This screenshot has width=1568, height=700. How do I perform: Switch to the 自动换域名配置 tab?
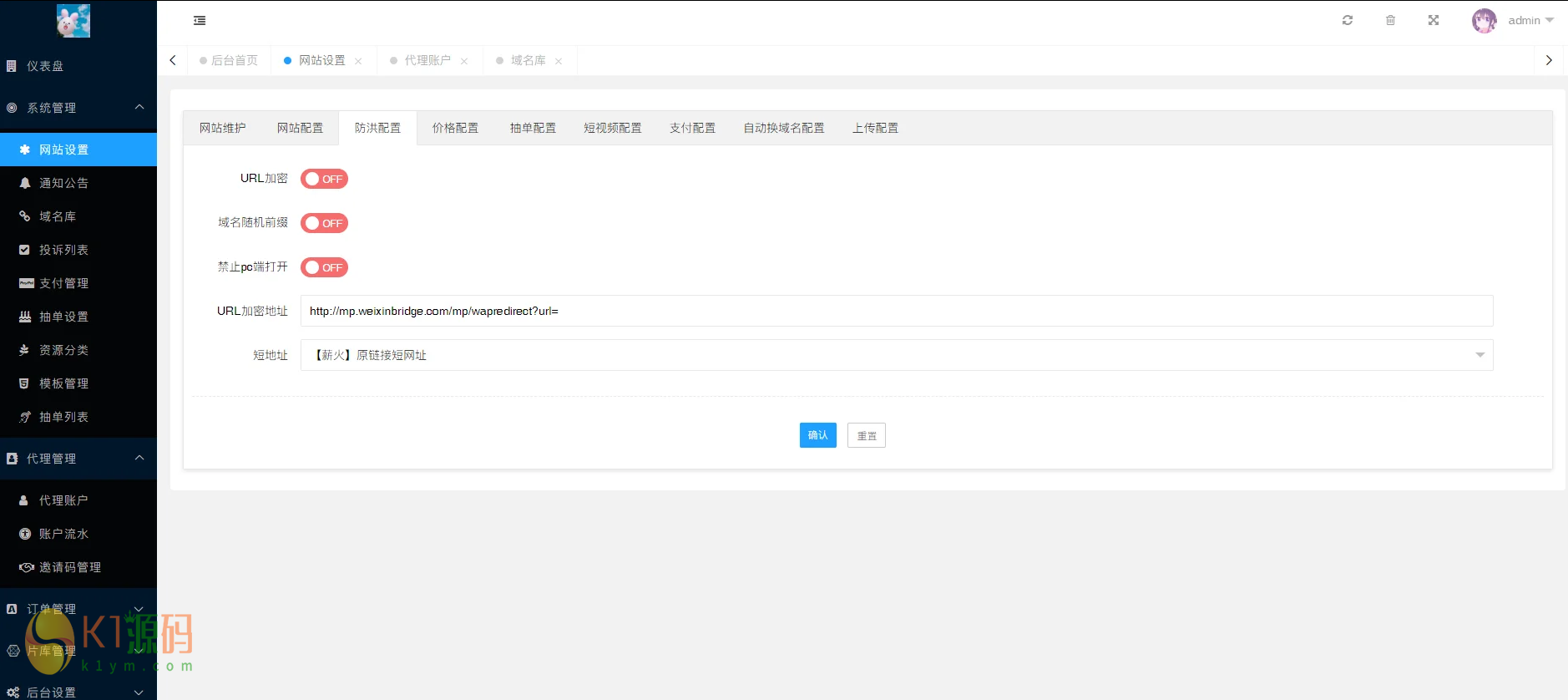784,128
